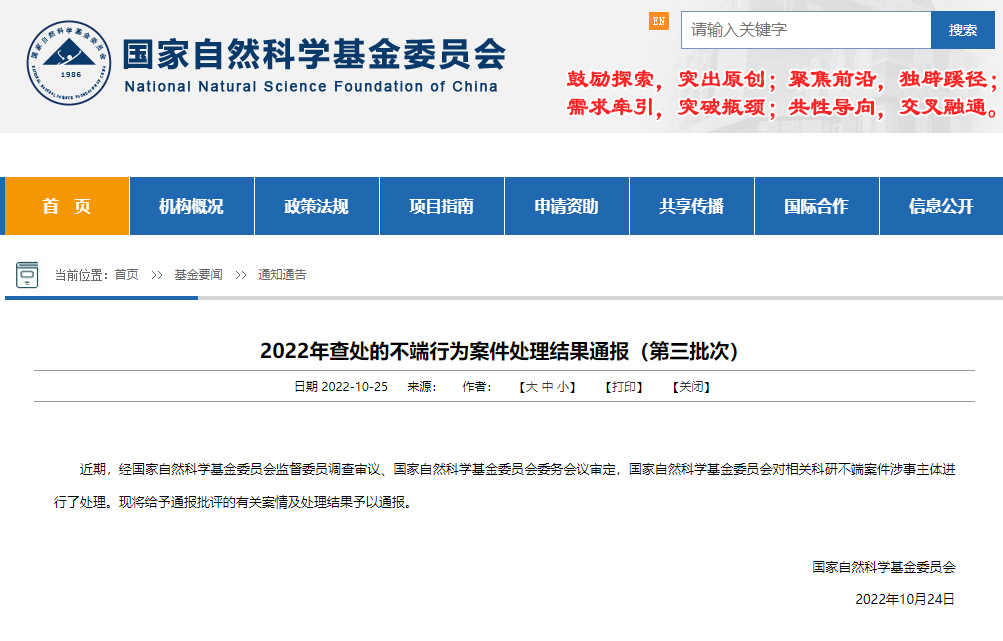Viewport: 1003px width, 641px height.
Task: Click the footer date 2022年10月24日
Action: [905, 599]
